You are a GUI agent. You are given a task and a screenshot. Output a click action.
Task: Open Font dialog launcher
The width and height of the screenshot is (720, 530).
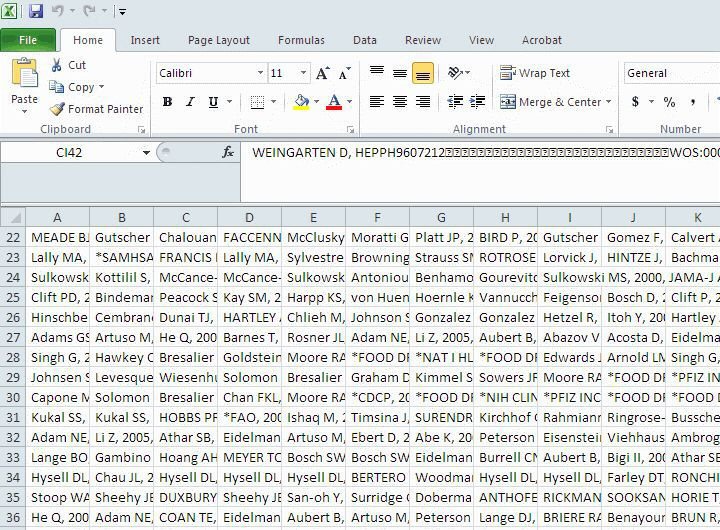[350, 130]
